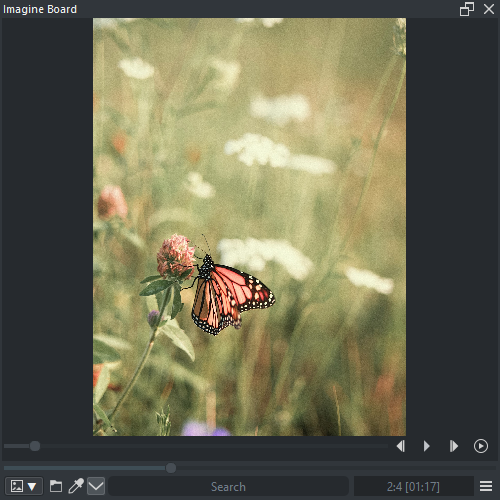The image size is (500, 500).
Task: Click the lower slider handle above Search
Action: point(171,468)
